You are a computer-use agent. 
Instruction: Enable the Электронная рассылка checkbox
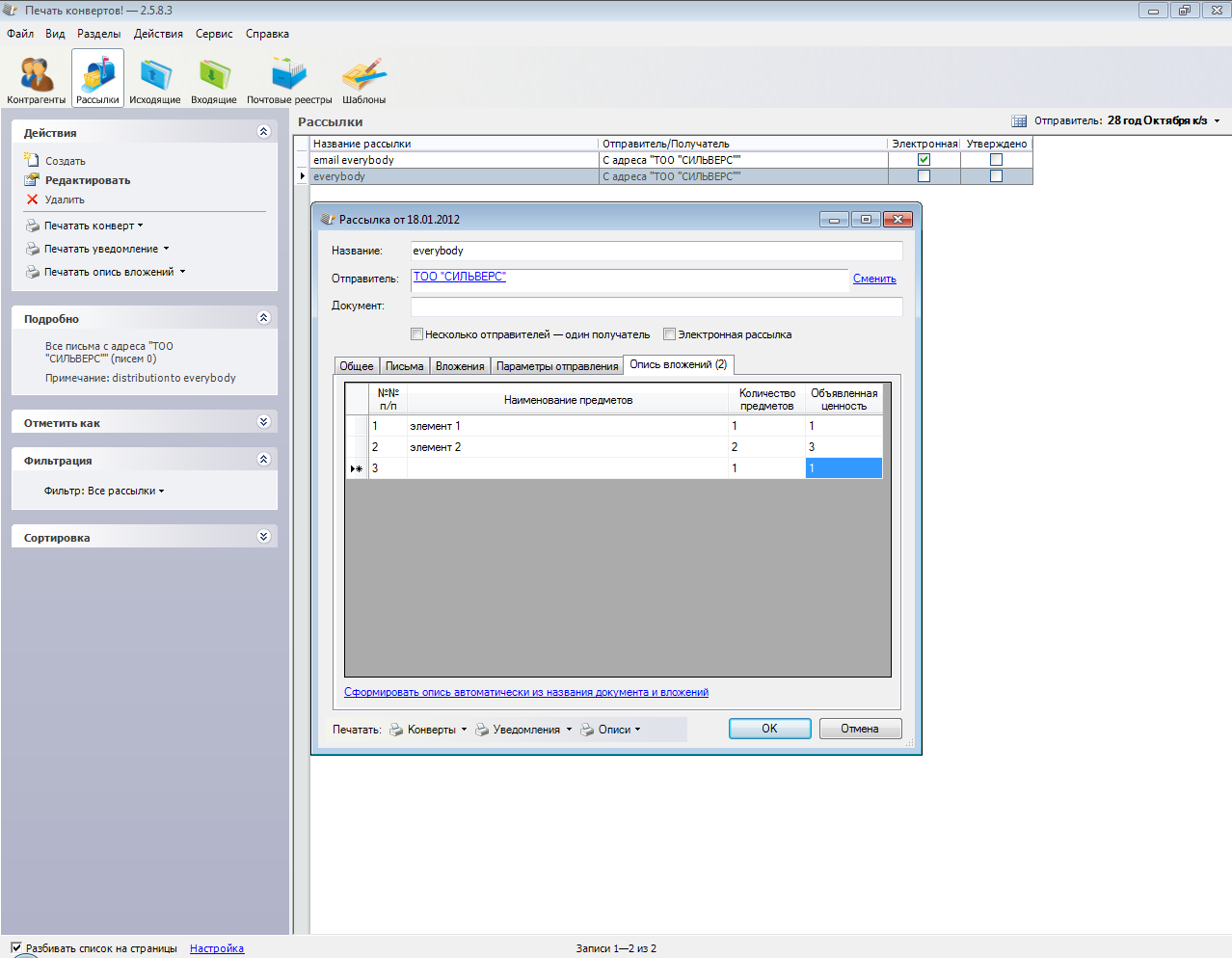click(x=669, y=334)
